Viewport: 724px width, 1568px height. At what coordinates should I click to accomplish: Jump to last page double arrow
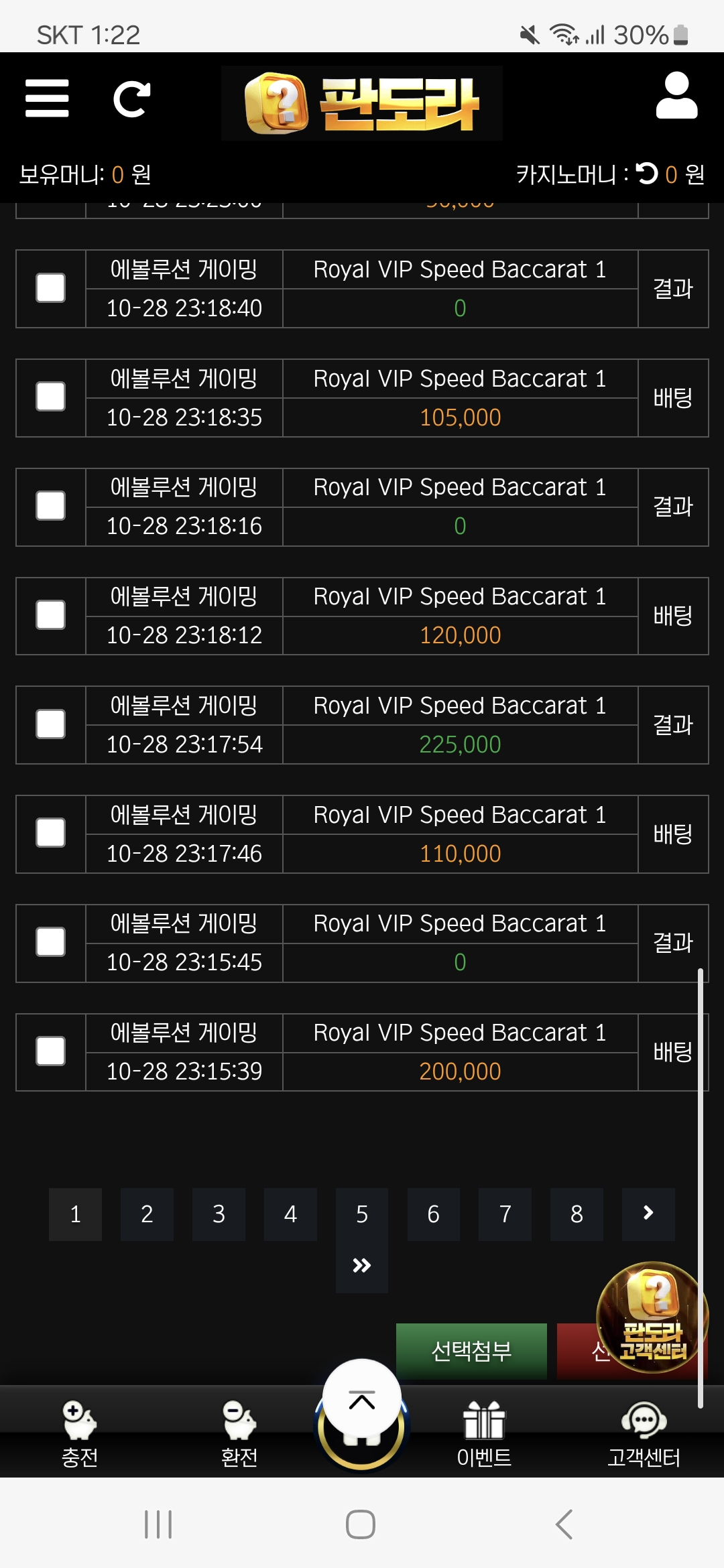point(362,1265)
